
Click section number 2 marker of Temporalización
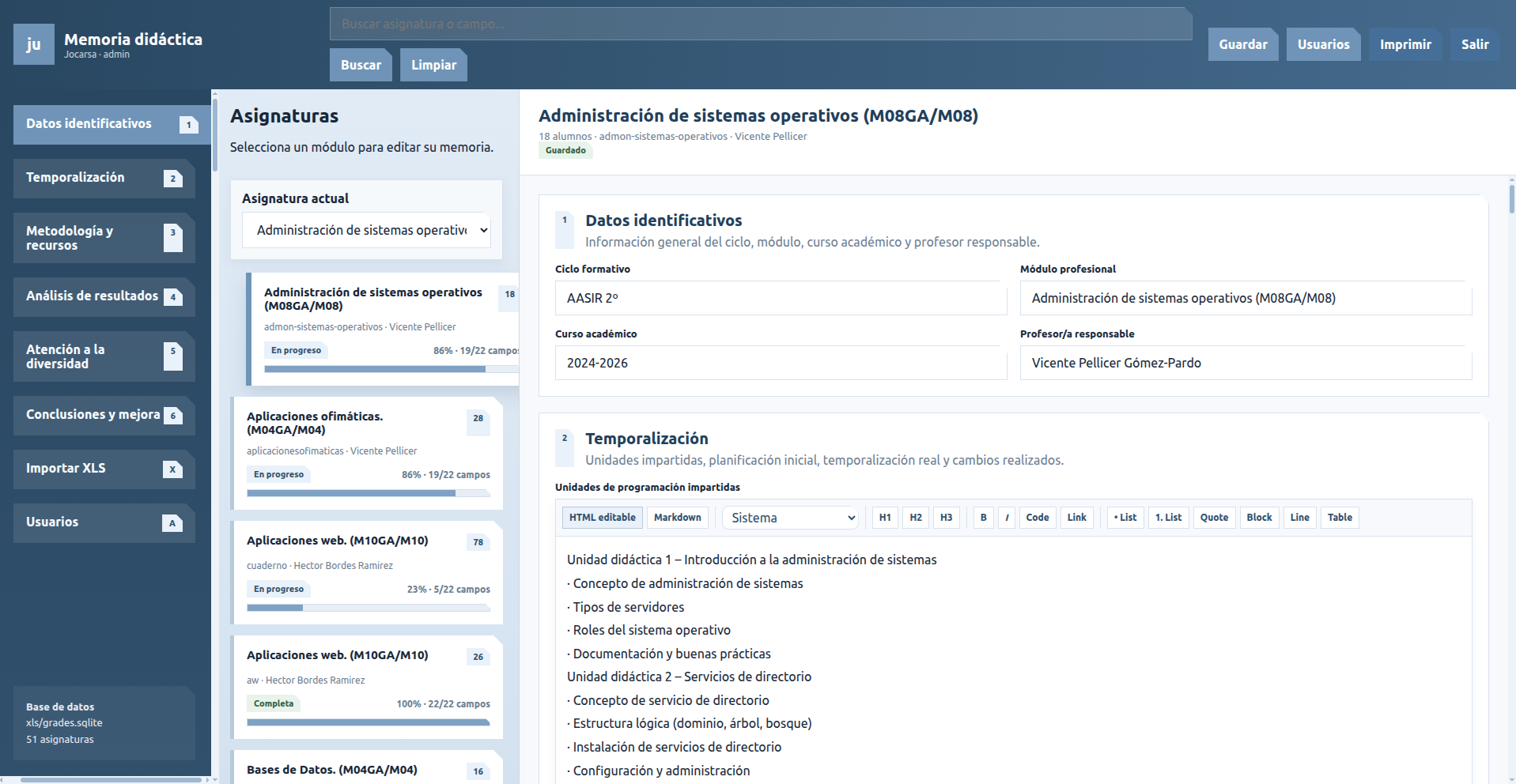[565, 448]
